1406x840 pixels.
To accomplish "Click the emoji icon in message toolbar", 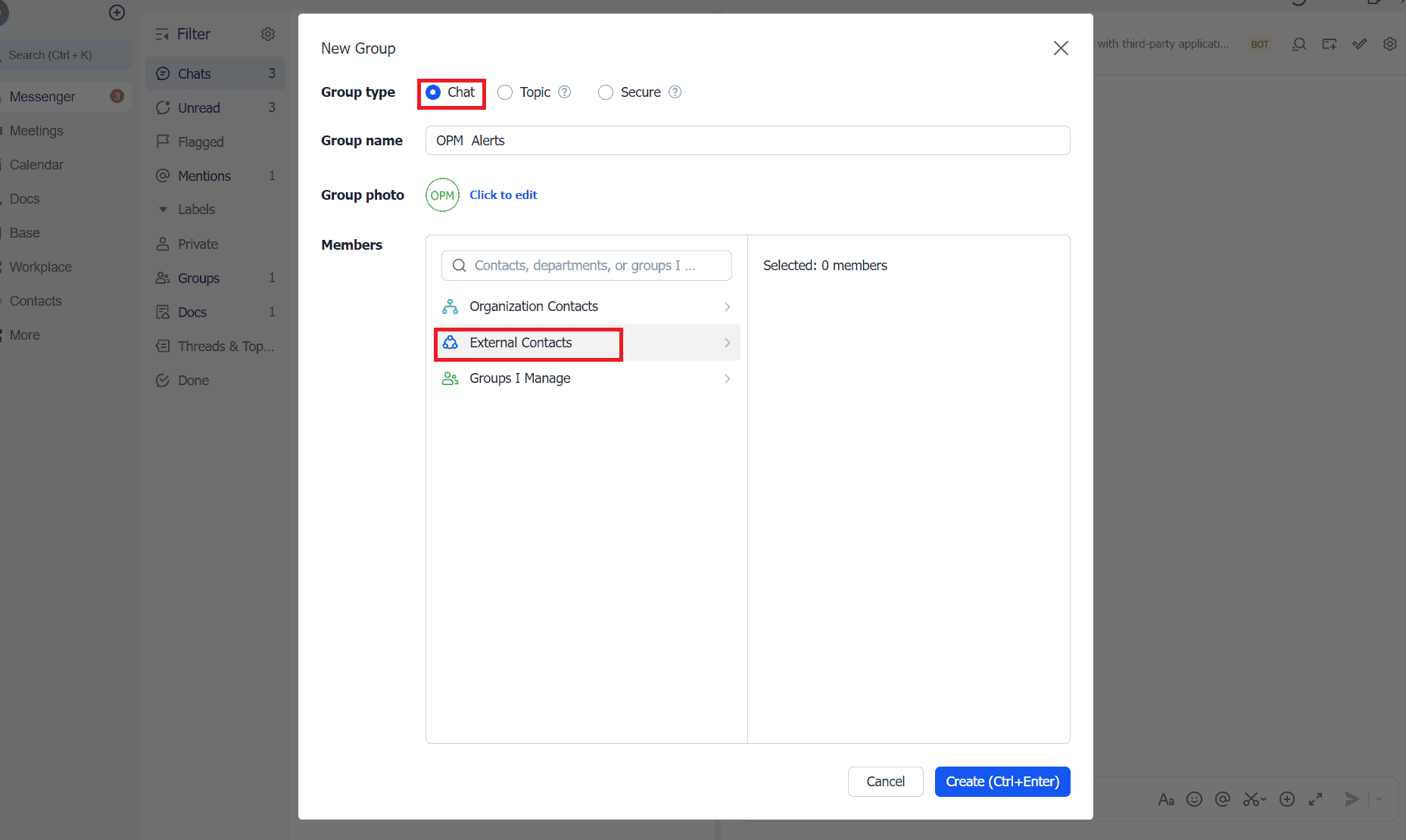I will pos(1194,799).
